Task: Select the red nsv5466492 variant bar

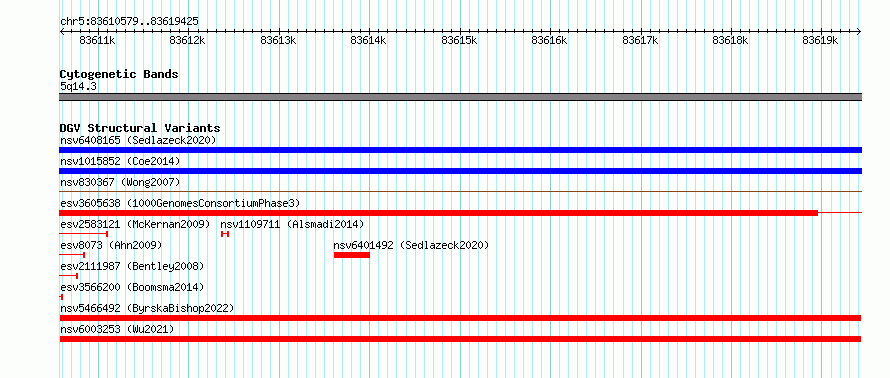Action: 460,318
